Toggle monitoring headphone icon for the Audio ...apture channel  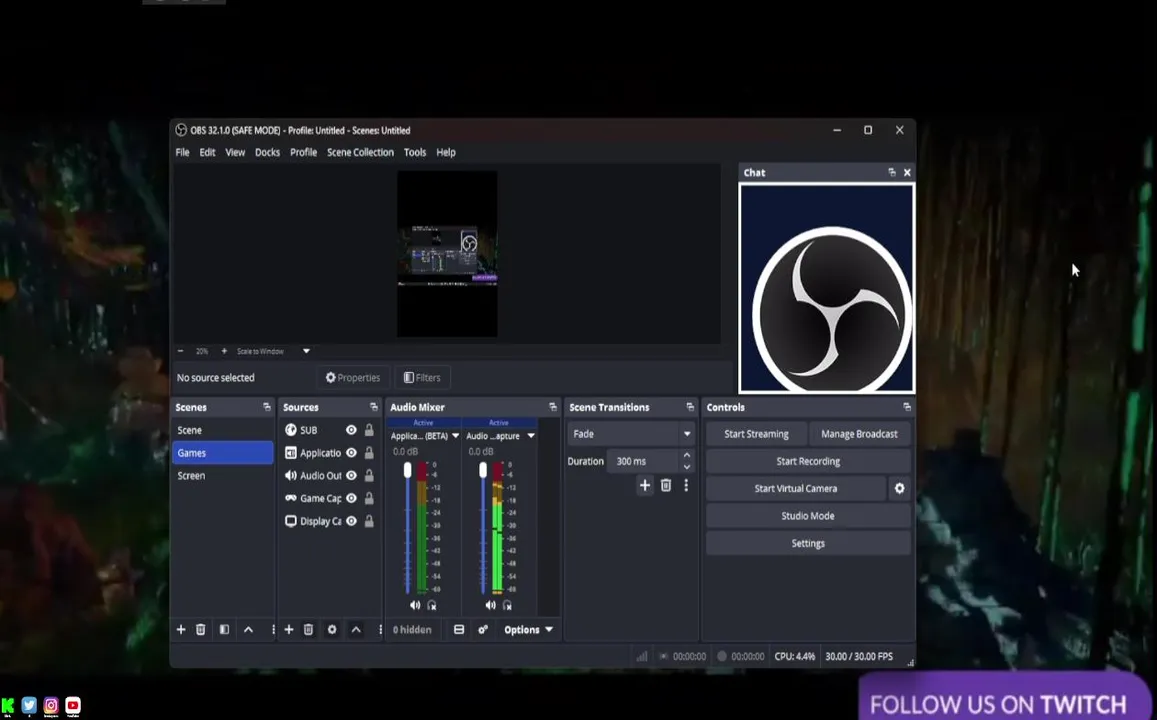point(507,605)
